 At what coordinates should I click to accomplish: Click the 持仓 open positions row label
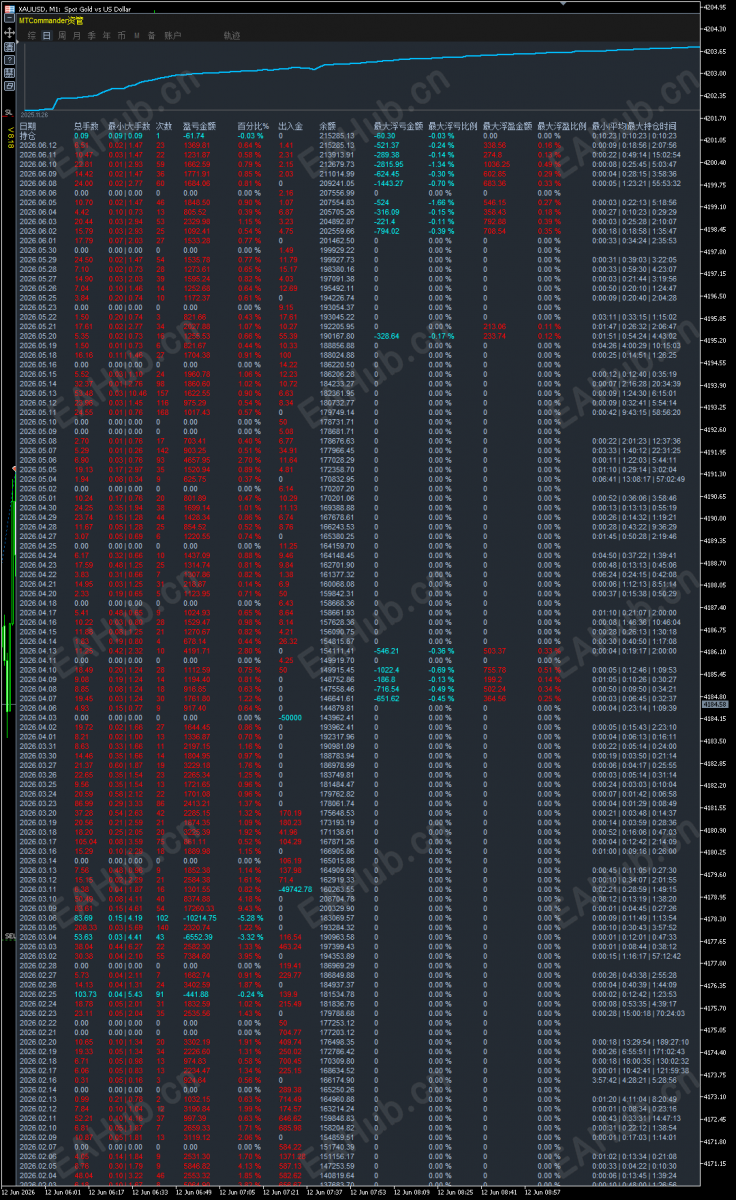[x=28, y=135]
